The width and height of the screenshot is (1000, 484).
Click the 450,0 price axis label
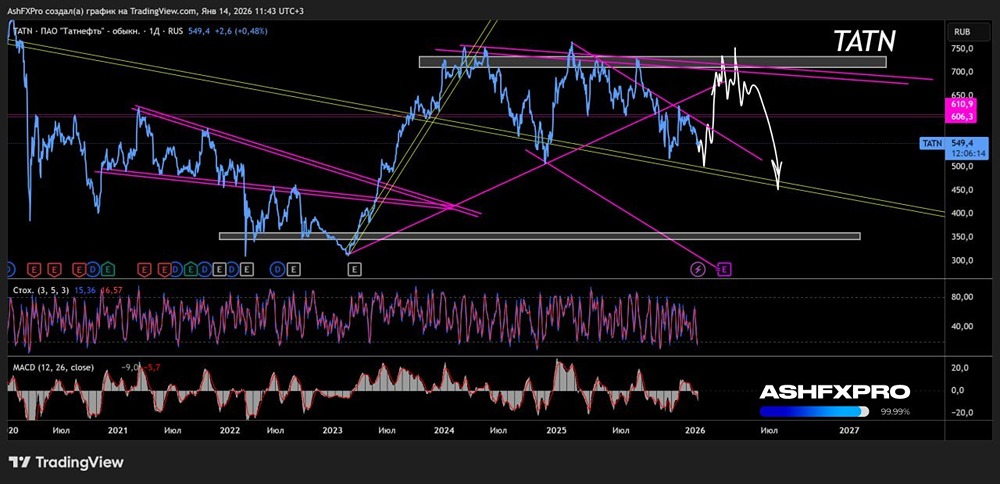tap(960, 190)
